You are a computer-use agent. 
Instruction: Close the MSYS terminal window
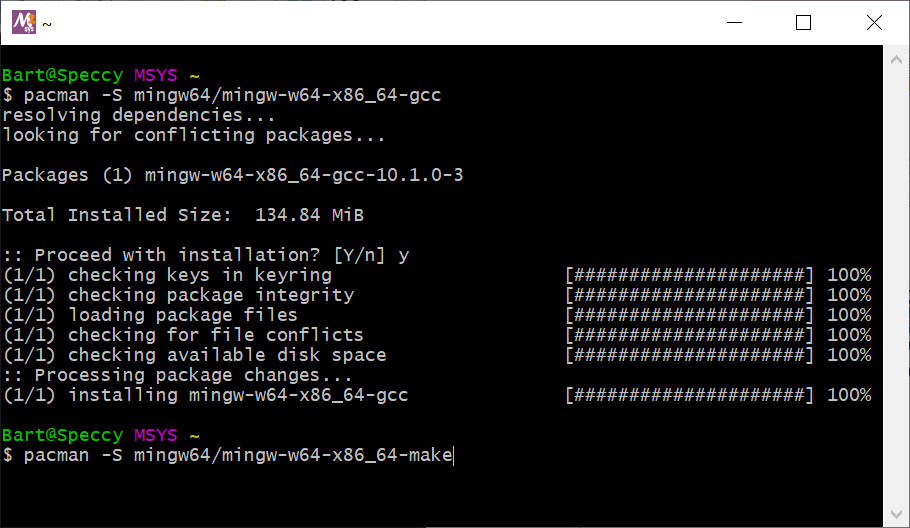point(874,23)
